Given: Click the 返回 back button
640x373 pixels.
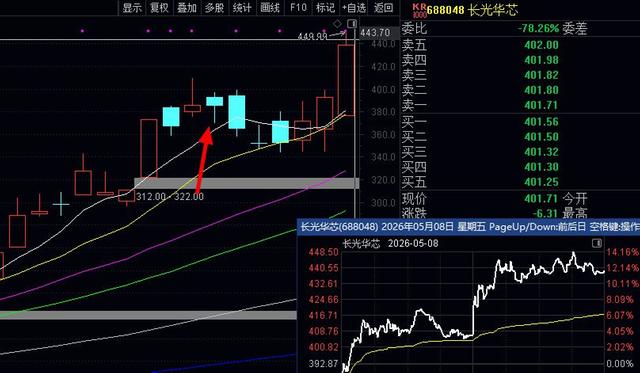Looking at the screenshot, I should click(383, 7).
